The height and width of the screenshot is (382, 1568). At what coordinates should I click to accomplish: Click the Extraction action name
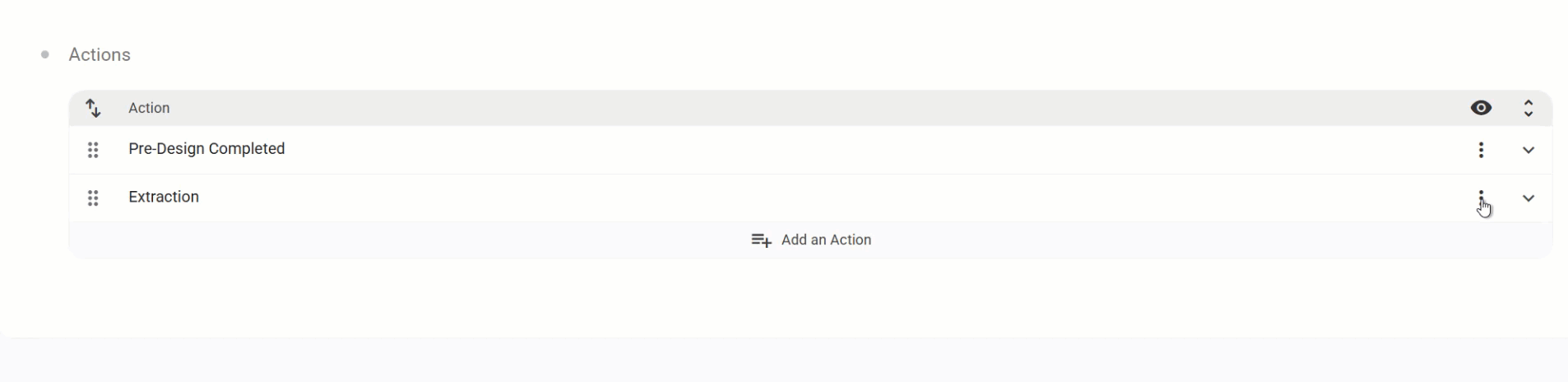coord(164,197)
